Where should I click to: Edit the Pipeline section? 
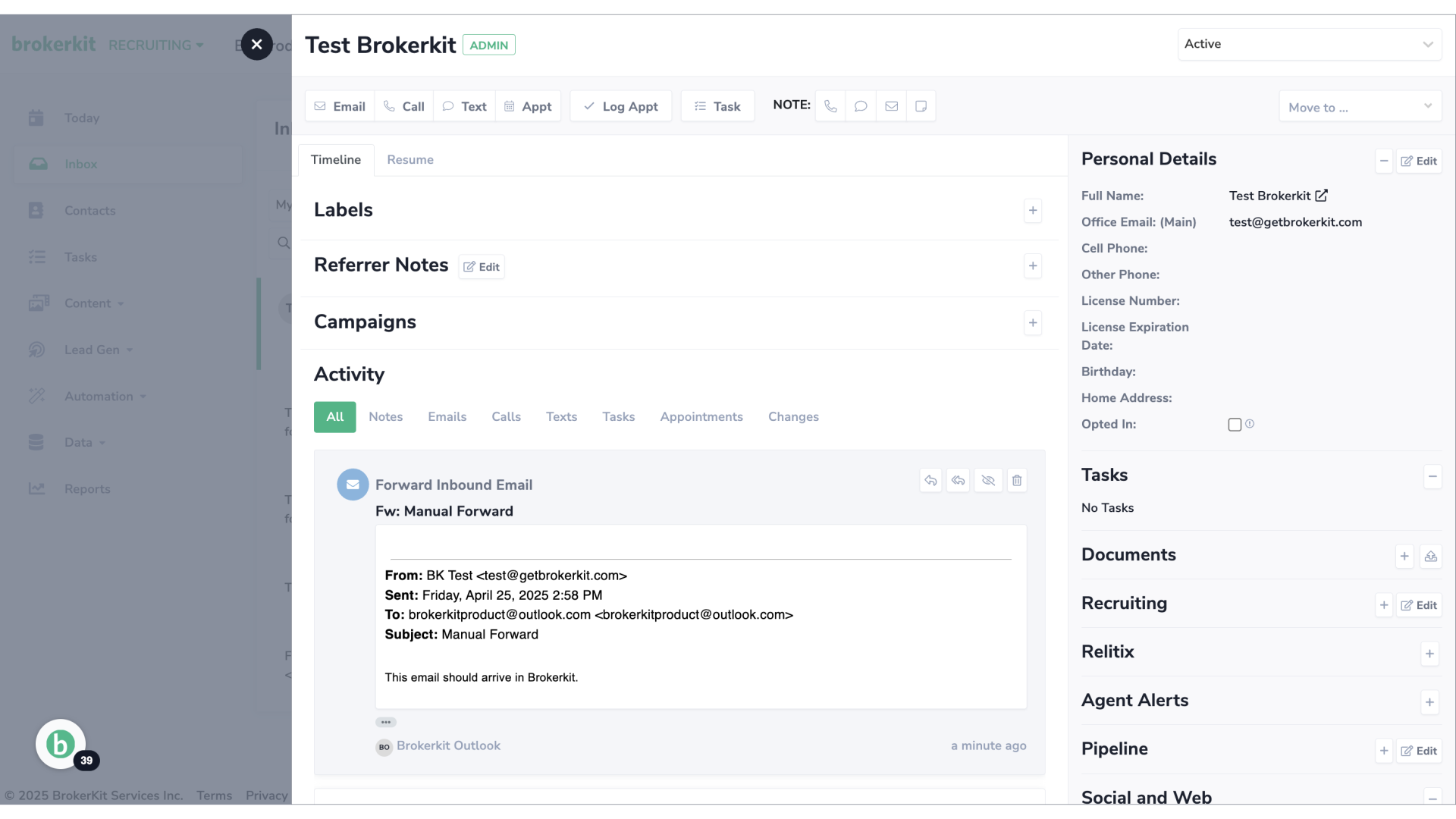[1419, 751]
